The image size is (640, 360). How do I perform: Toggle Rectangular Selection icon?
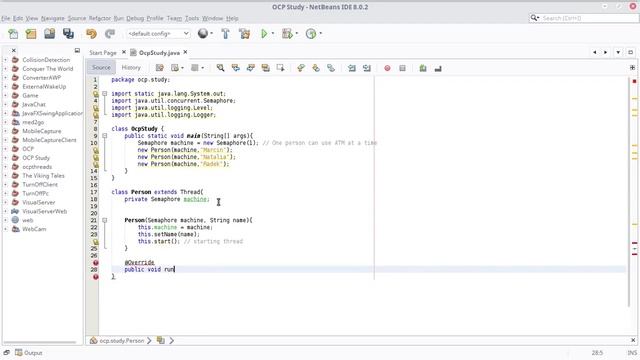[280, 68]
